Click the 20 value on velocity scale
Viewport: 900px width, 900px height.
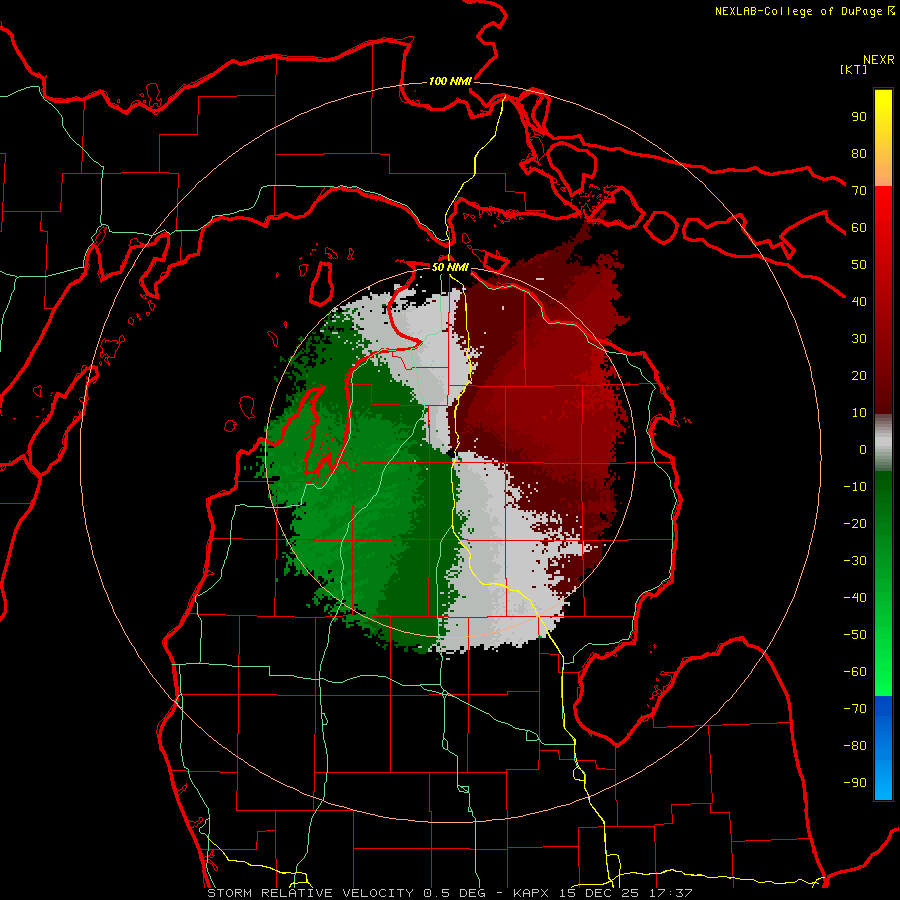pos(859,376)
